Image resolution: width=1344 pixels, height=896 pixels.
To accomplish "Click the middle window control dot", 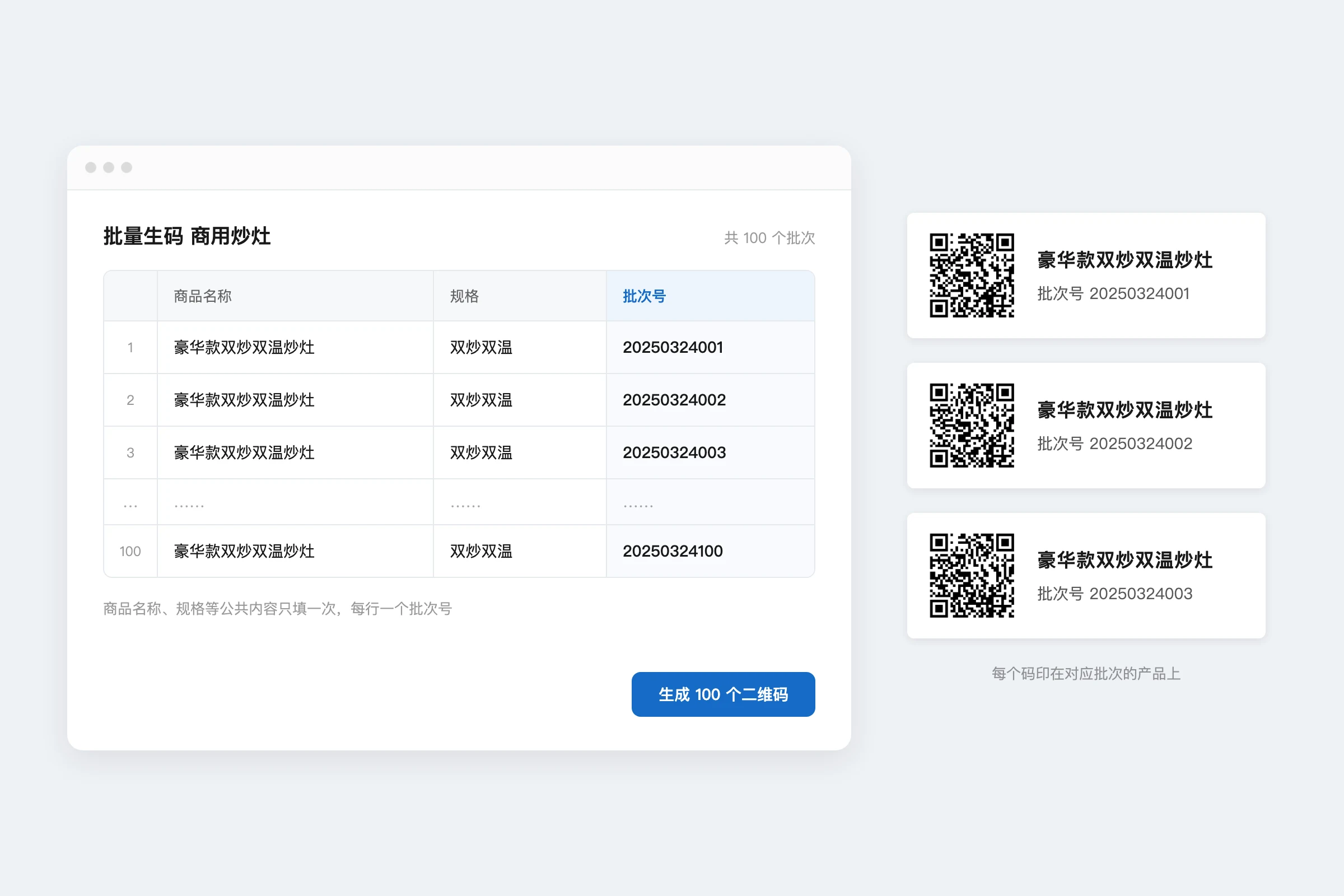I will coord(109,167).
